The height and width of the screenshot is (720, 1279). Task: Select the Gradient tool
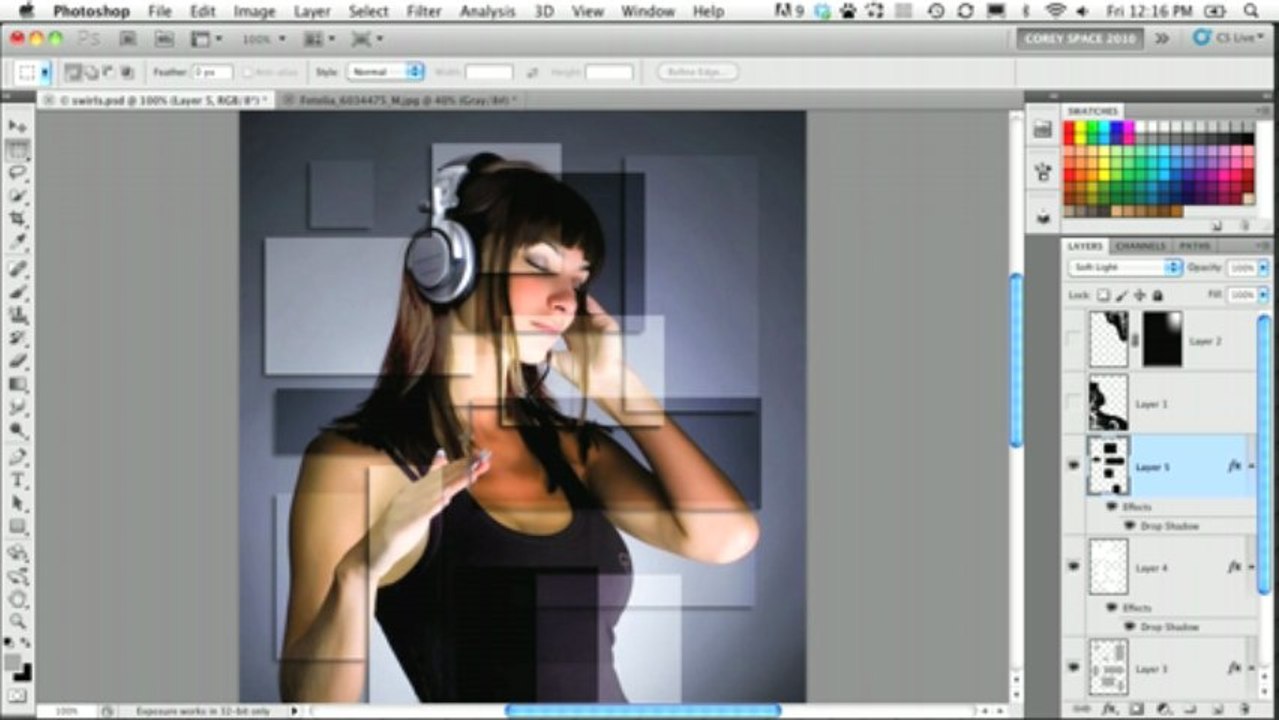click(x=18, y=384)
